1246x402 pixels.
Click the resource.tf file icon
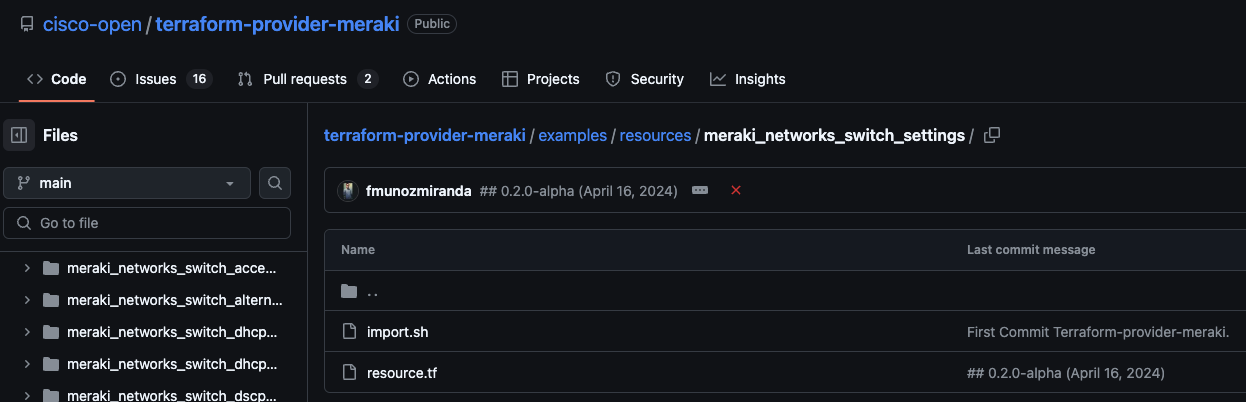tap(349, 372)
